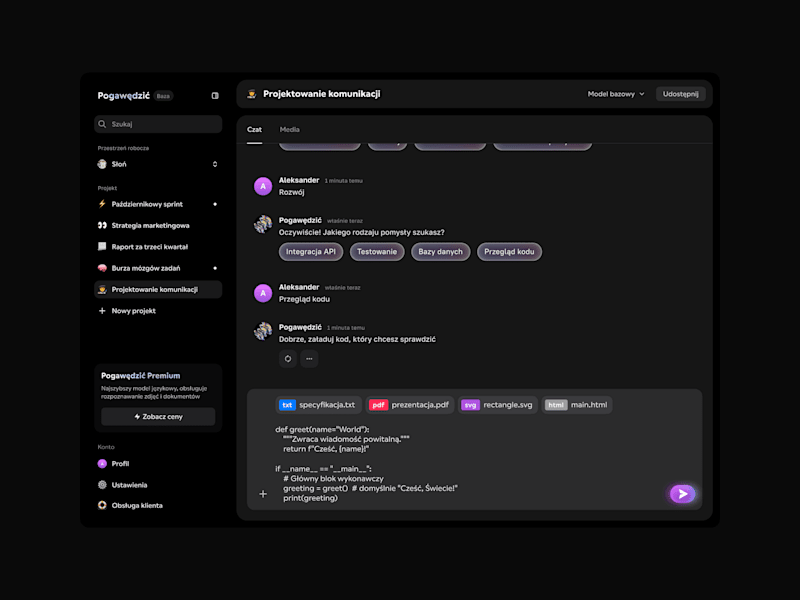Click the Słoń workspace avatar

pyautogui.click(x=102, y=164)
